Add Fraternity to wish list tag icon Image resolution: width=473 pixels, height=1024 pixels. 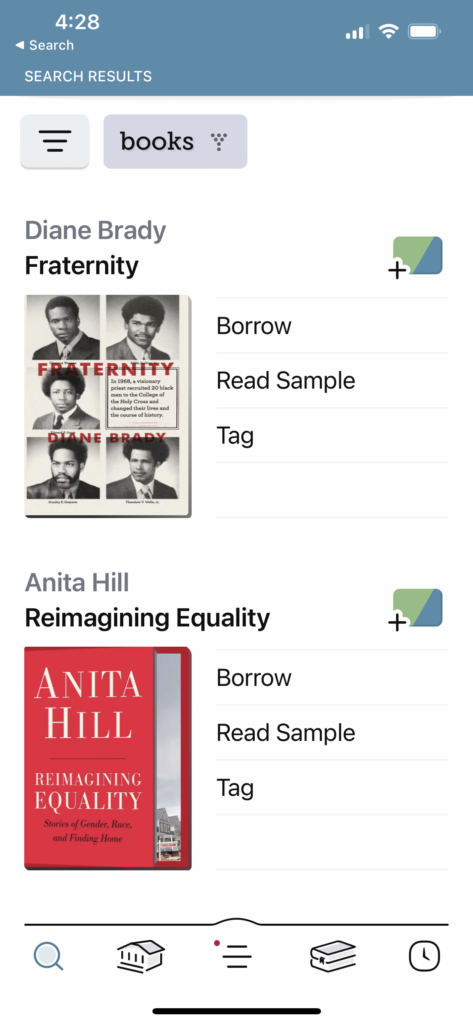click(x=416, y=257)
